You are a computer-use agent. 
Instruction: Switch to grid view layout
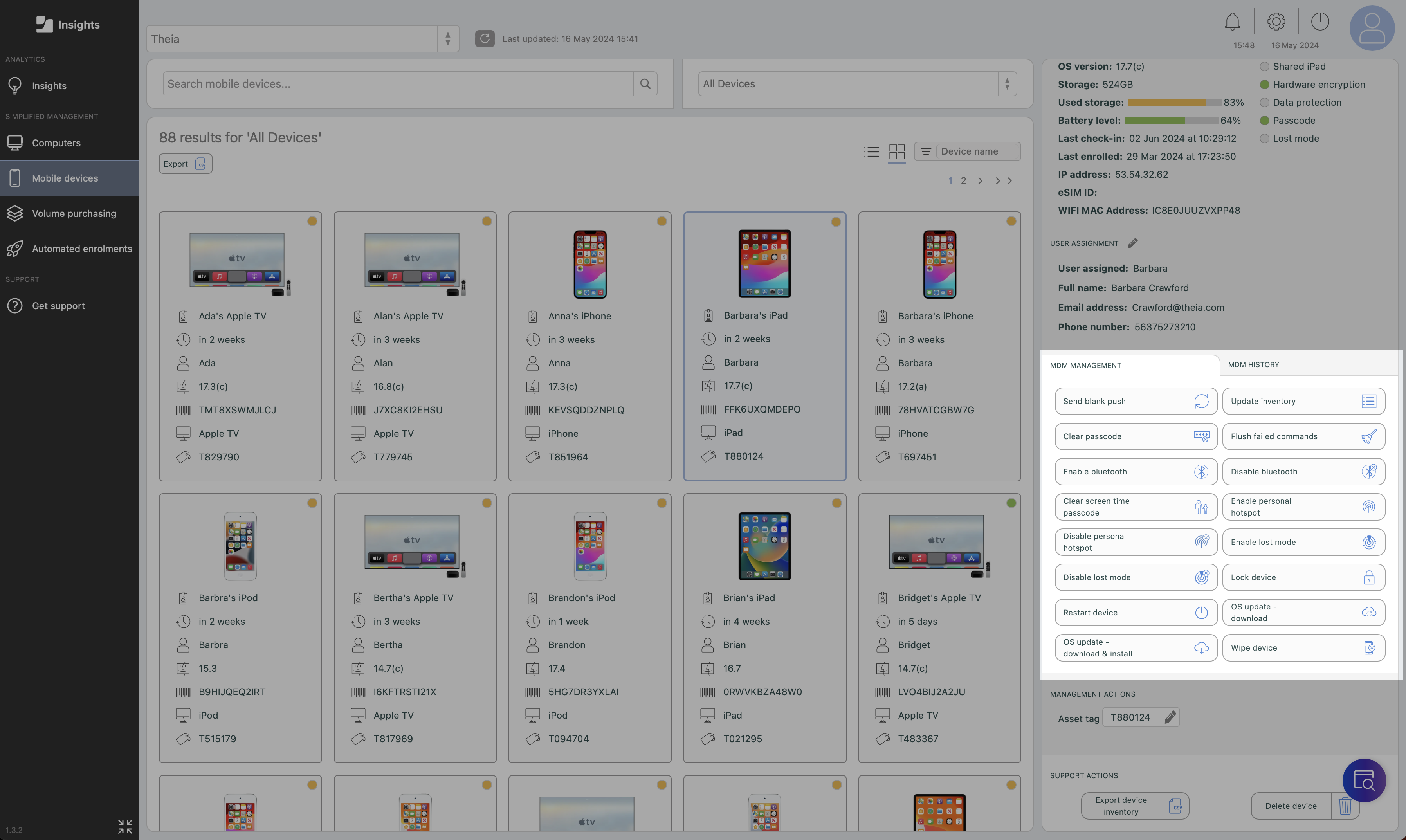[x=897, y=152]
